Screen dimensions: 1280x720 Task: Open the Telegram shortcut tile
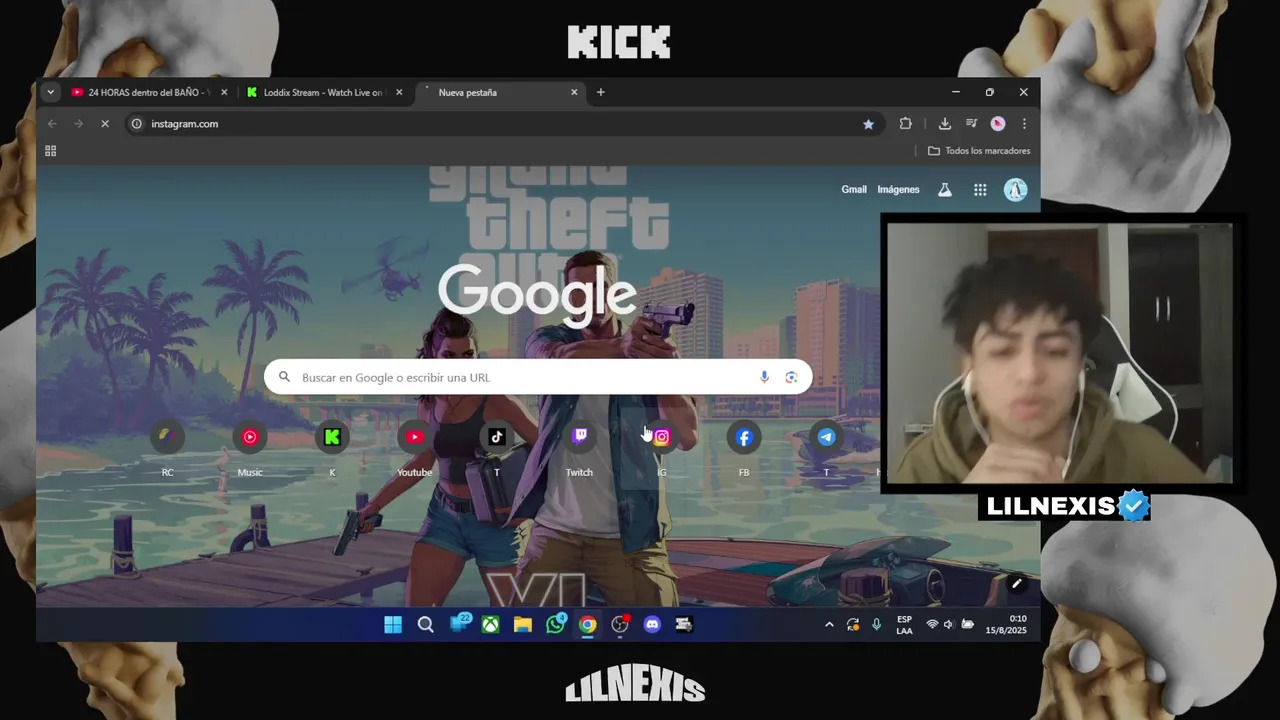[x=826, y=437]
